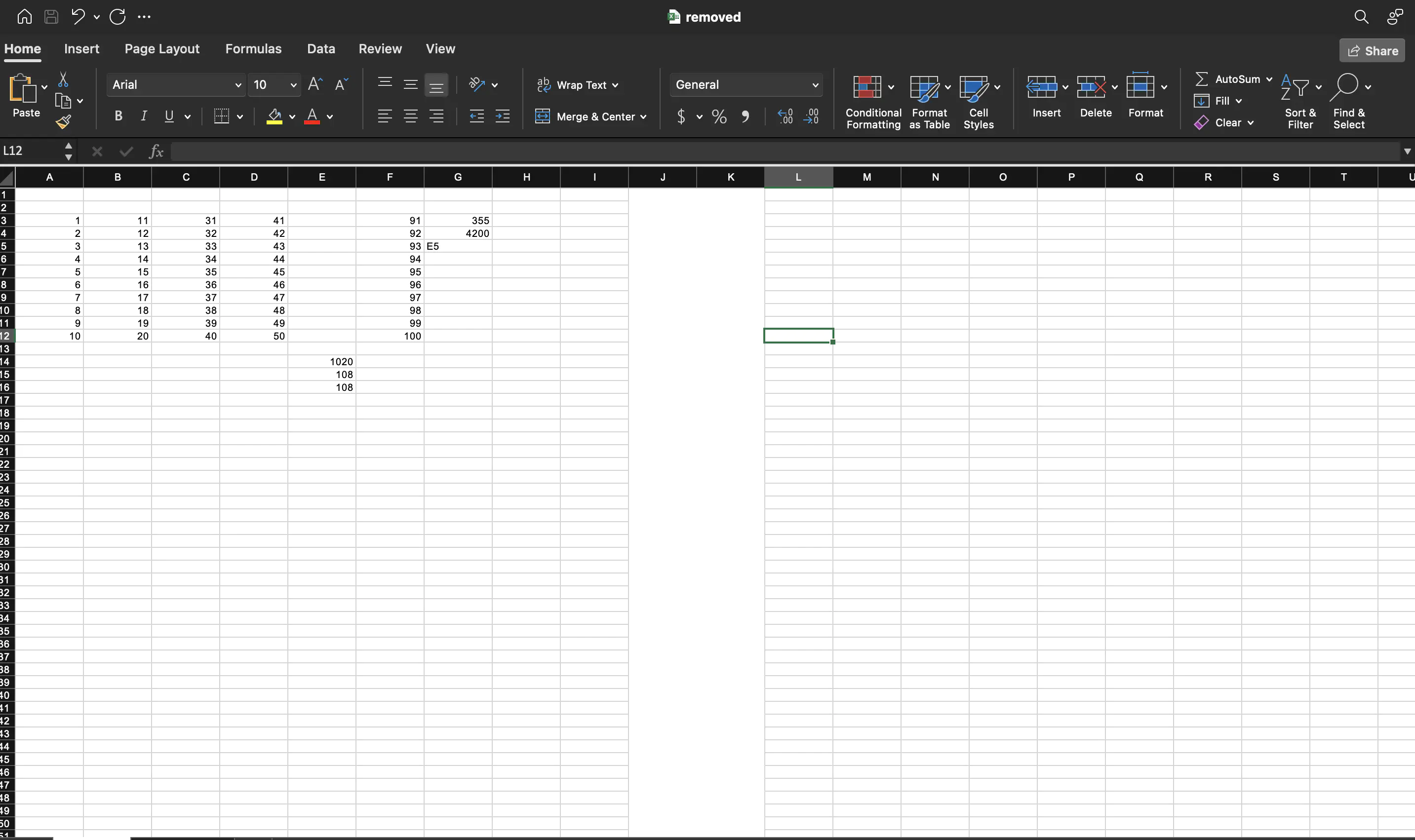The width and height of the screenshot is (1415, 840).
Task: Click the Increase Indent icon
Action: tap(502, 116)
